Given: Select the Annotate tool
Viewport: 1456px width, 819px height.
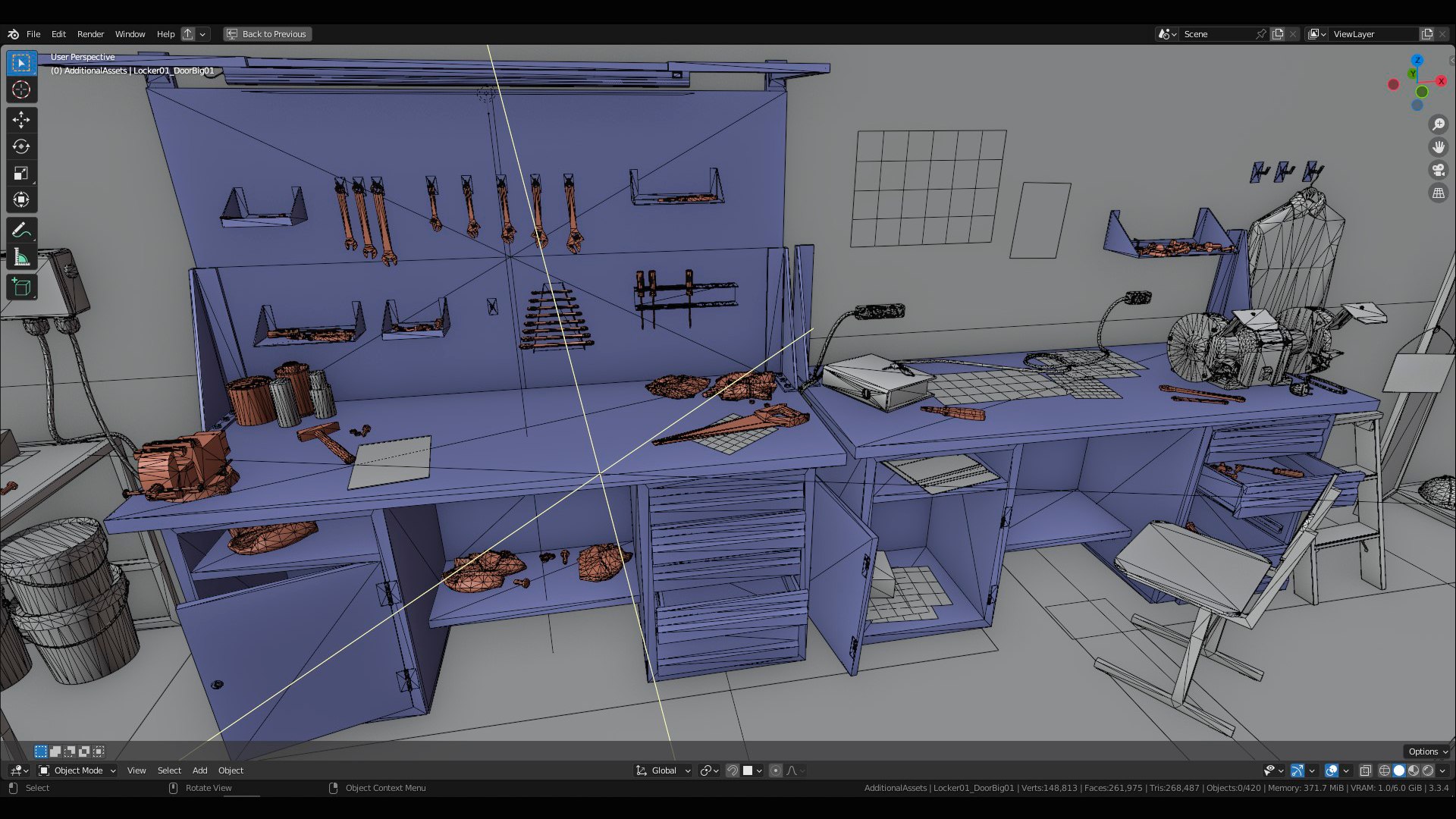Looking at the screenshot, I should click(x=21, y=231).
